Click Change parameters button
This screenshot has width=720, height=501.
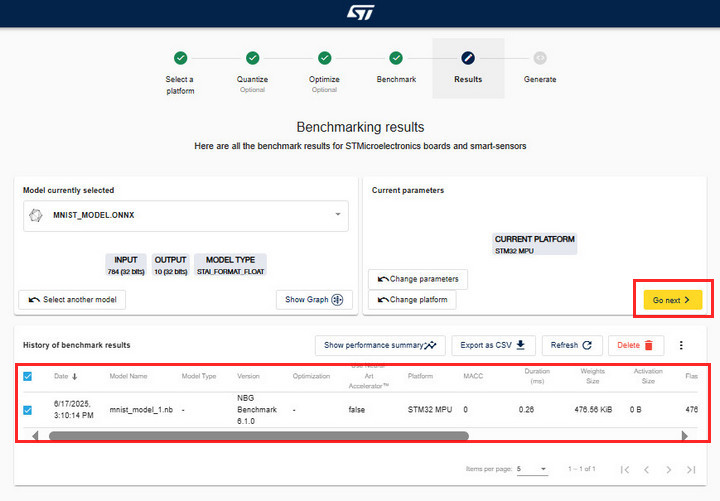coord(418,279)
